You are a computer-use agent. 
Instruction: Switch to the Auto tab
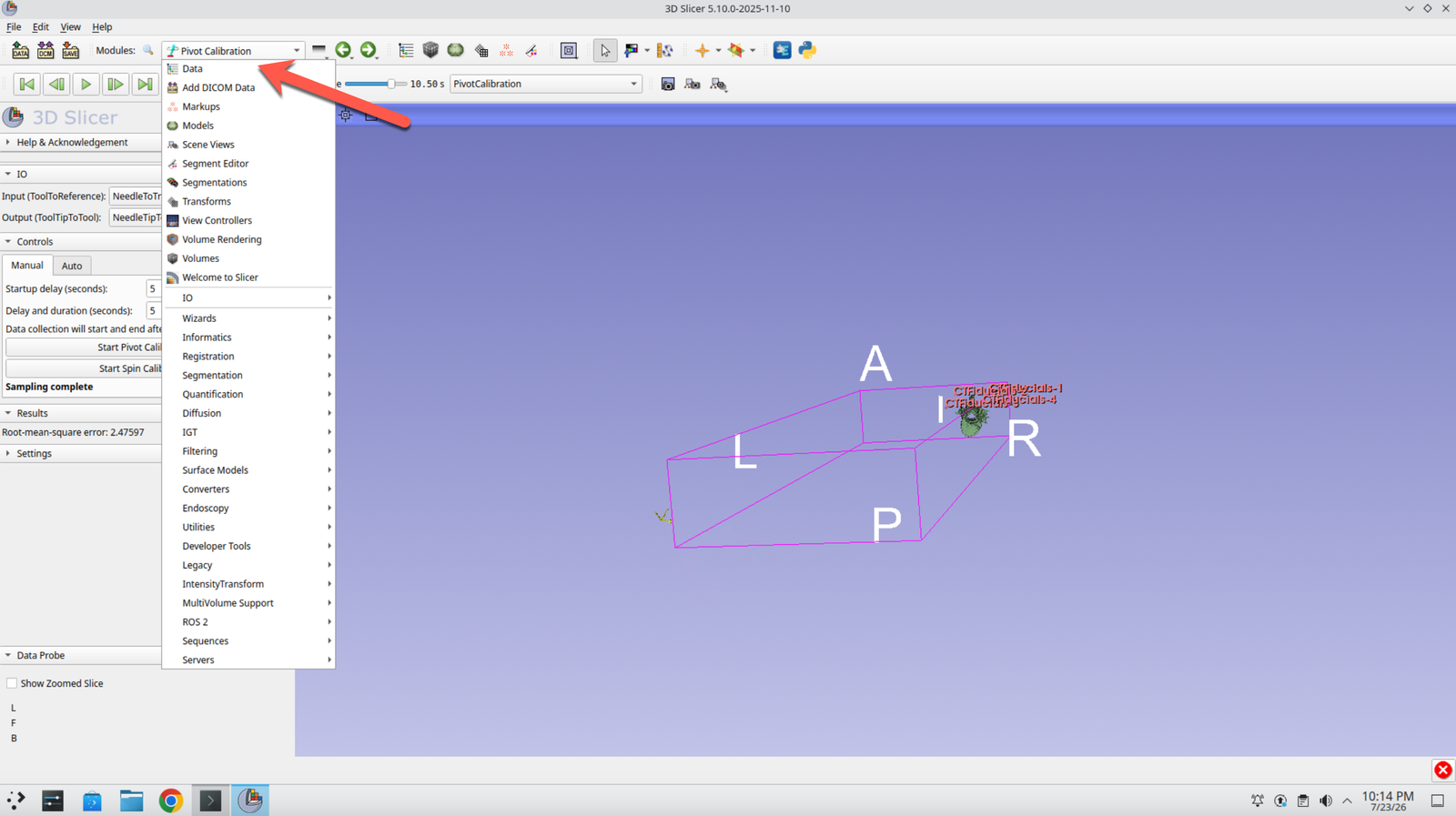click(72, 266)
